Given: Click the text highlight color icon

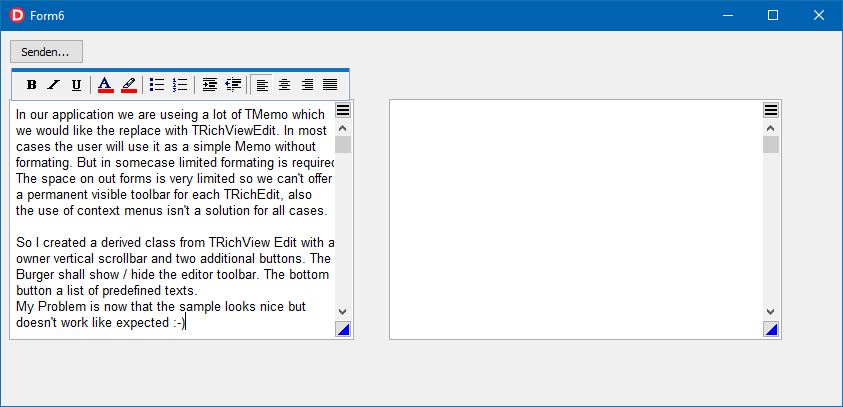Looking at the screenshot, I should 129,85.
